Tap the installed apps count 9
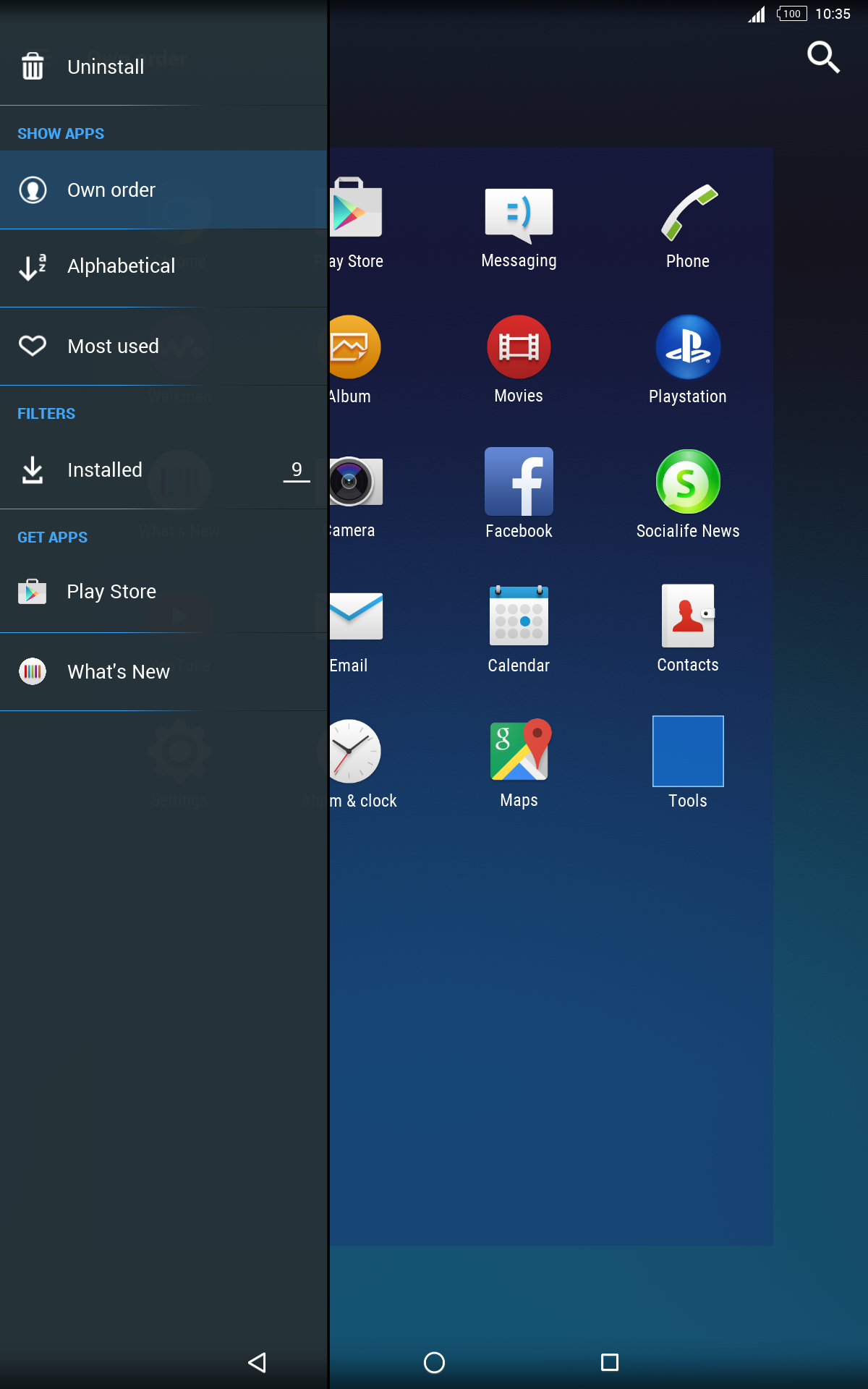 point(297,470)
